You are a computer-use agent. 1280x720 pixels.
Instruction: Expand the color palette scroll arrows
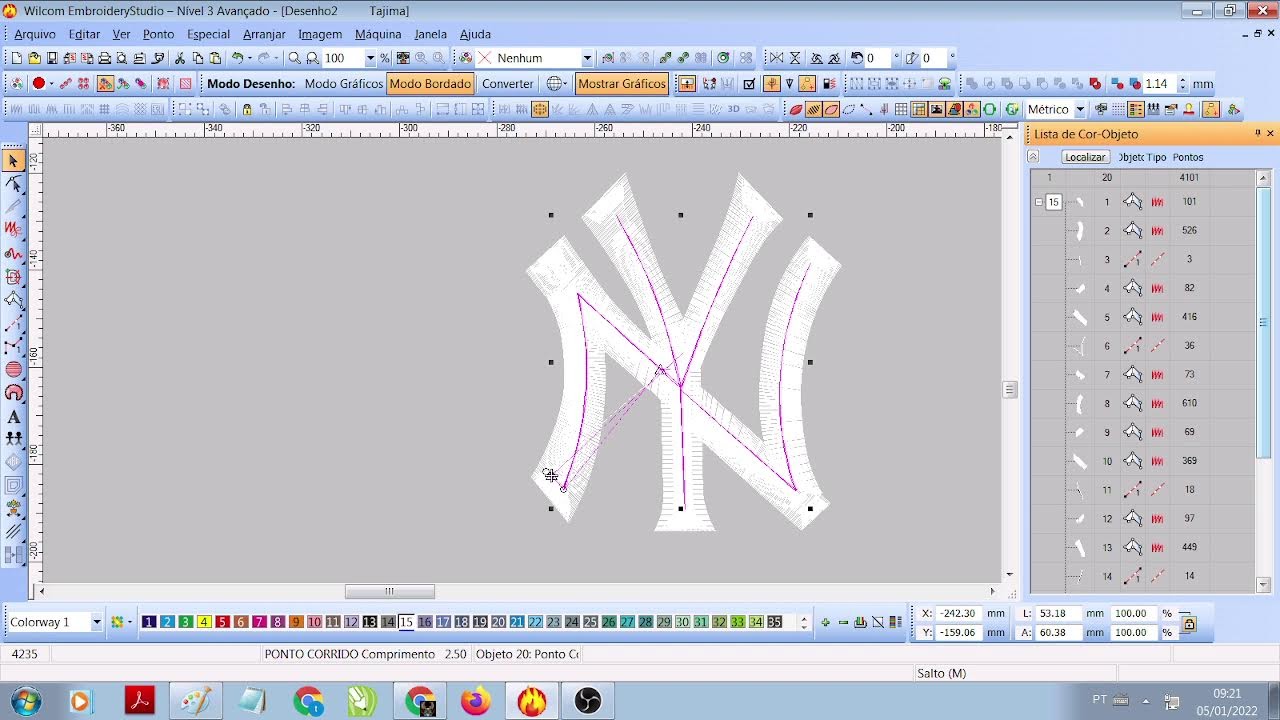pyautogui.click(x=803, y=622)
